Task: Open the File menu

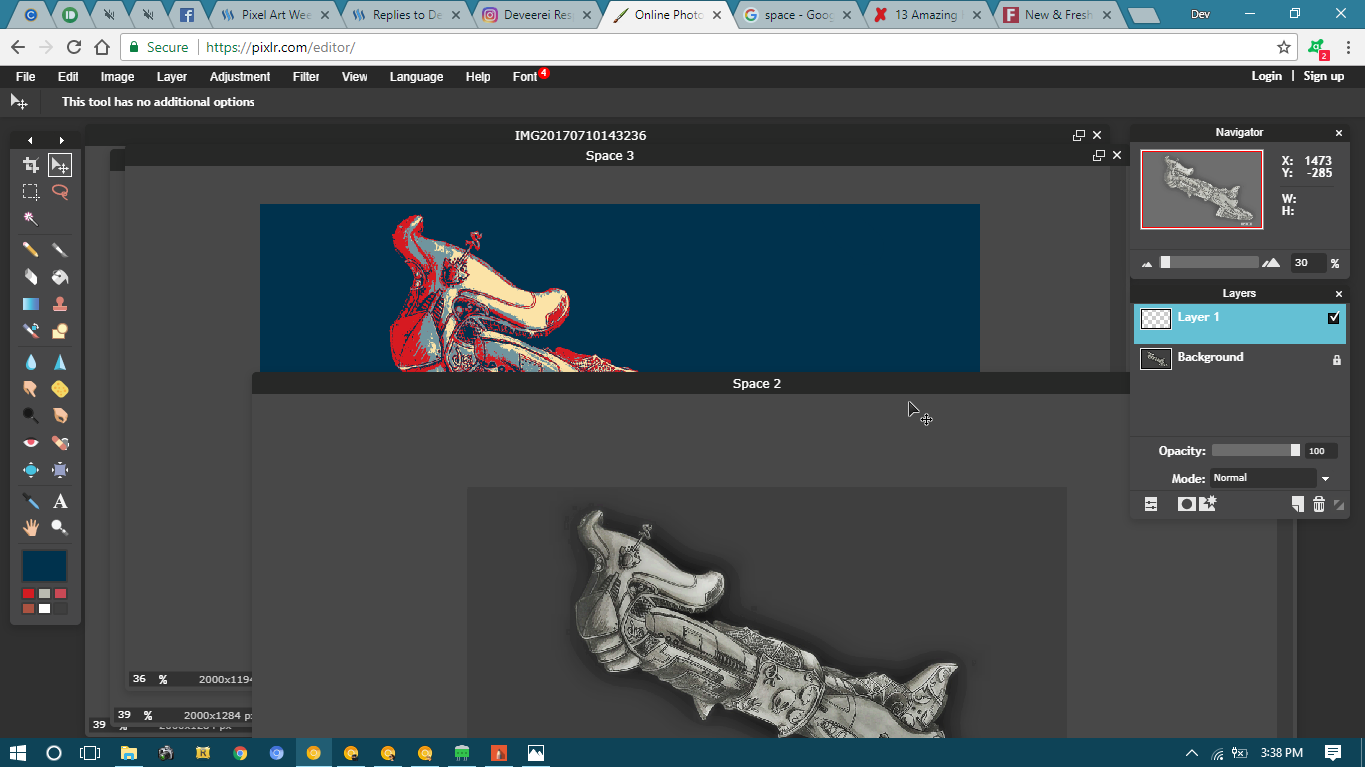Action: 25,77
